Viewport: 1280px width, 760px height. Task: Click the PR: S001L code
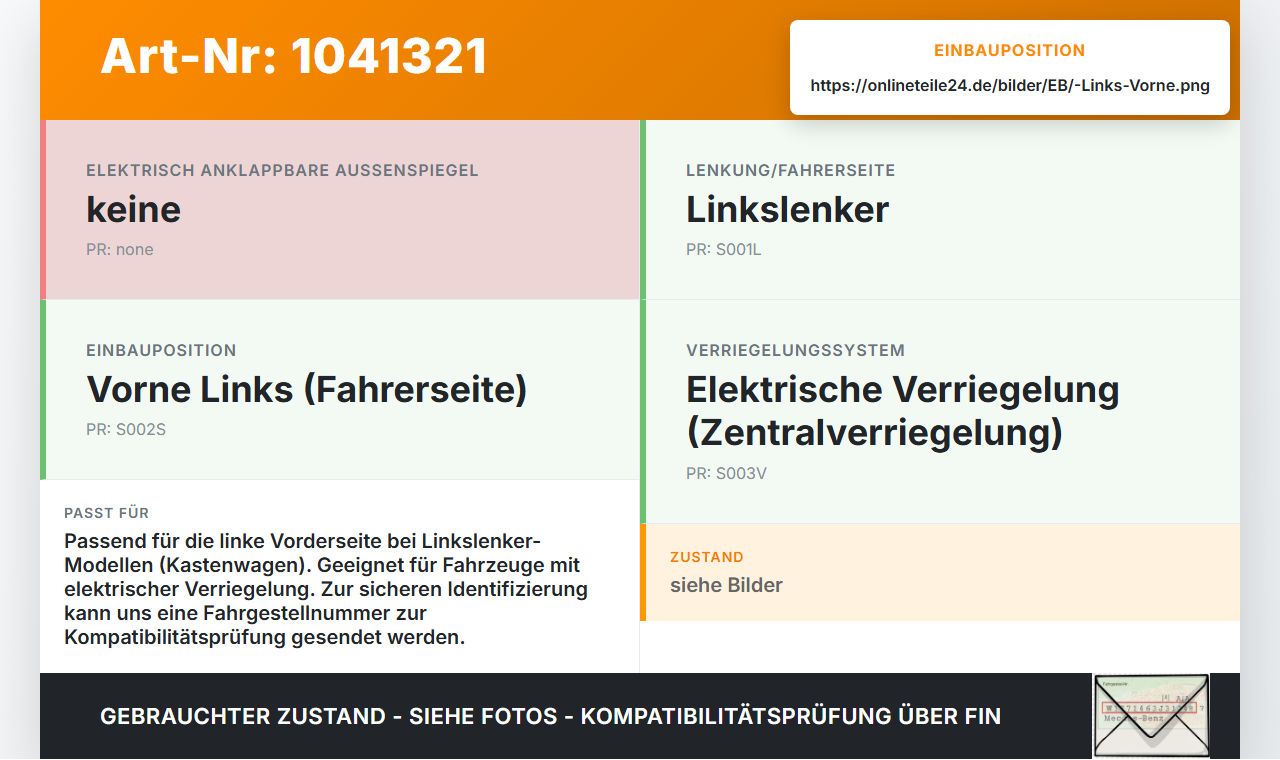[724, 250]
